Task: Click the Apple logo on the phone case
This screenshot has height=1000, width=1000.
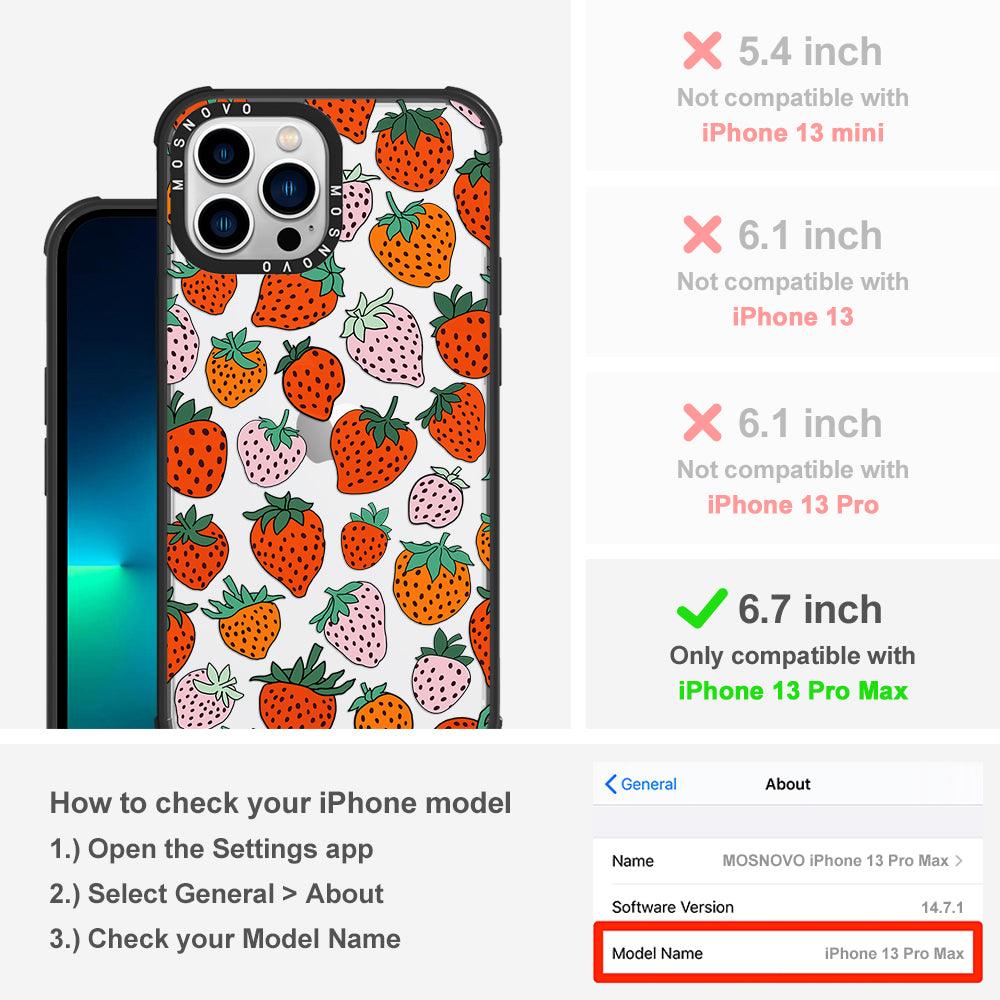Action: coord(314,434)
